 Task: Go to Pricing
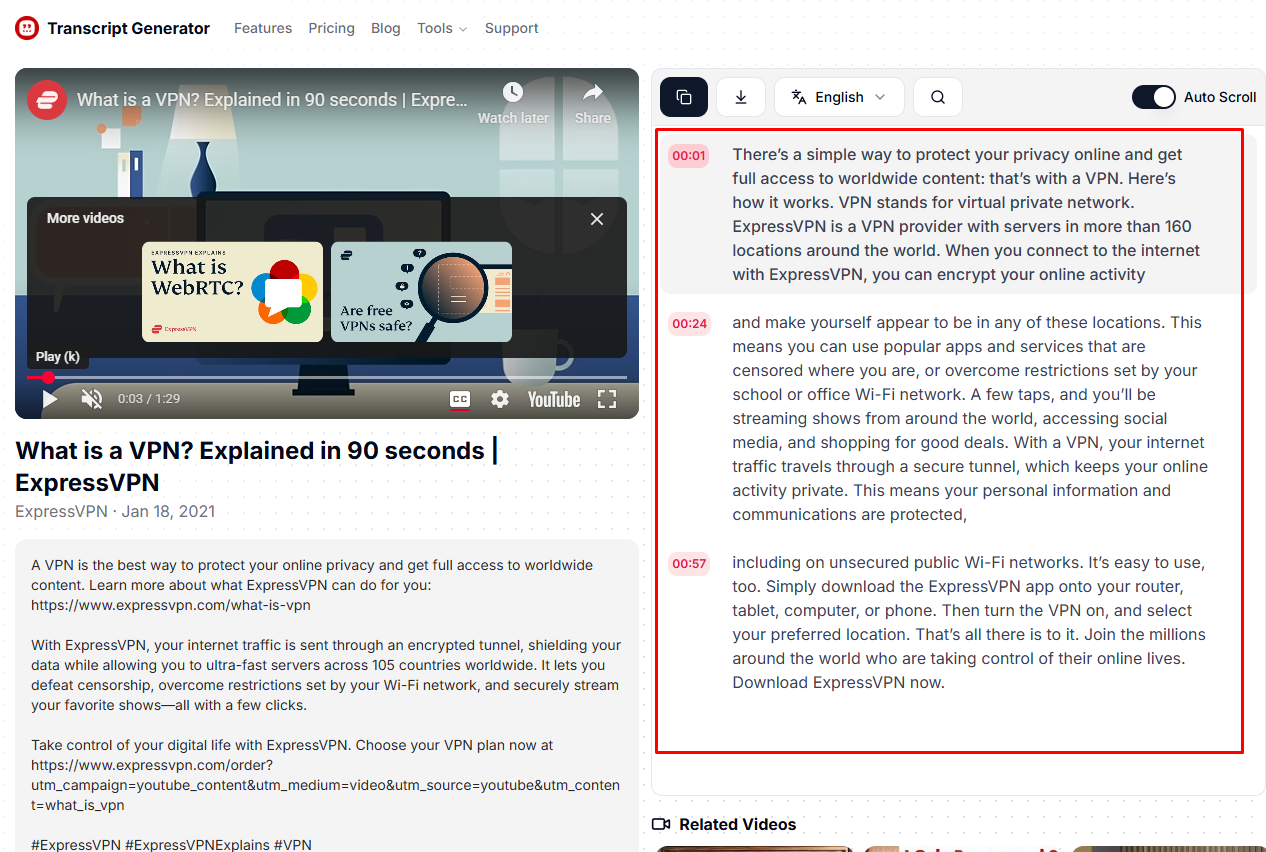331,28
